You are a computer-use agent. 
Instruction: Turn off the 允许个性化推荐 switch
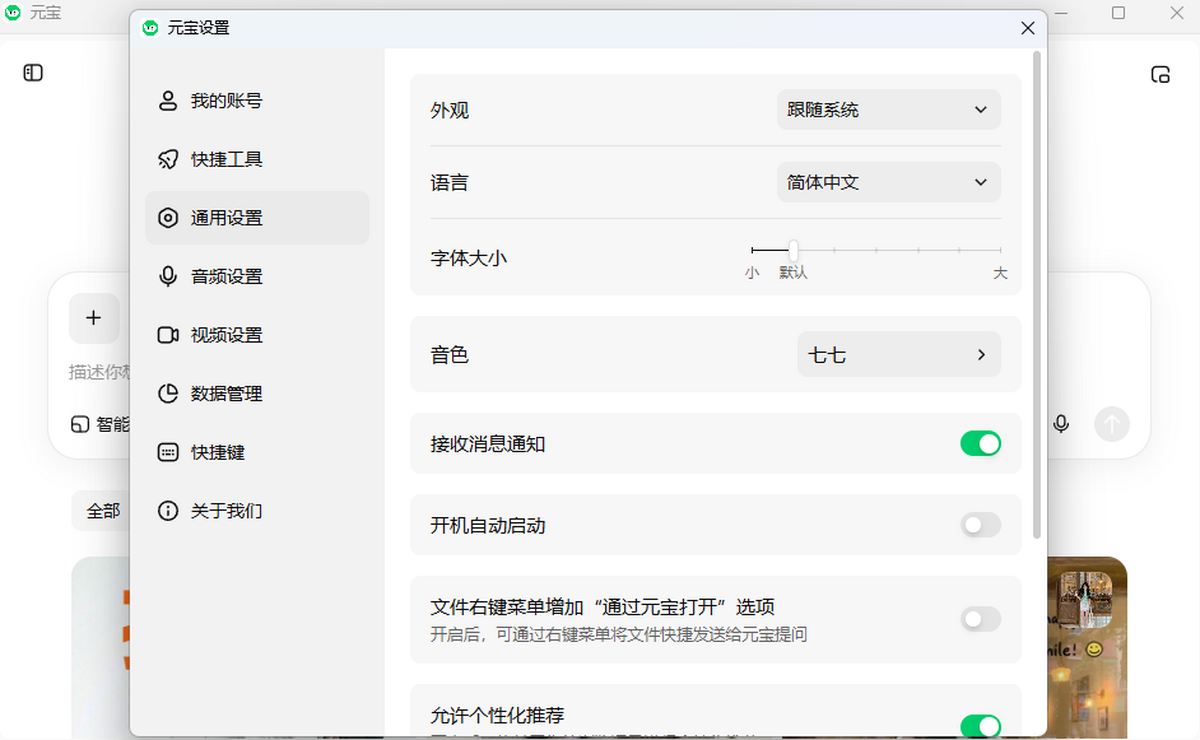(x=980, y=726)
